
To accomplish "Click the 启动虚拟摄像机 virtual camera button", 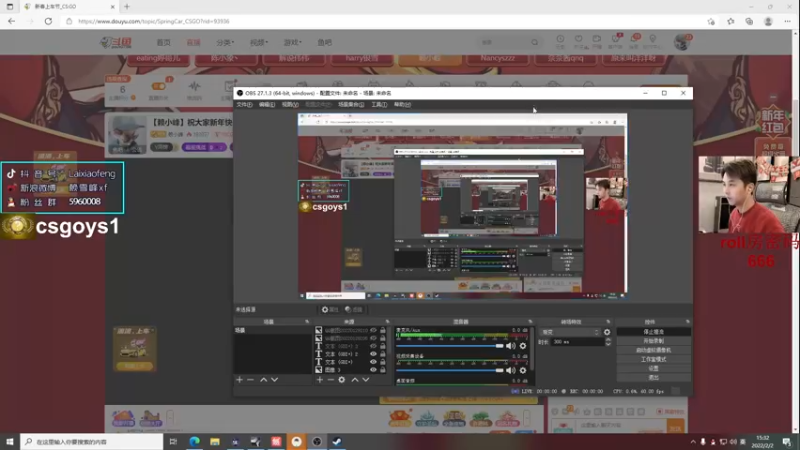I will [x=654, y=350].
